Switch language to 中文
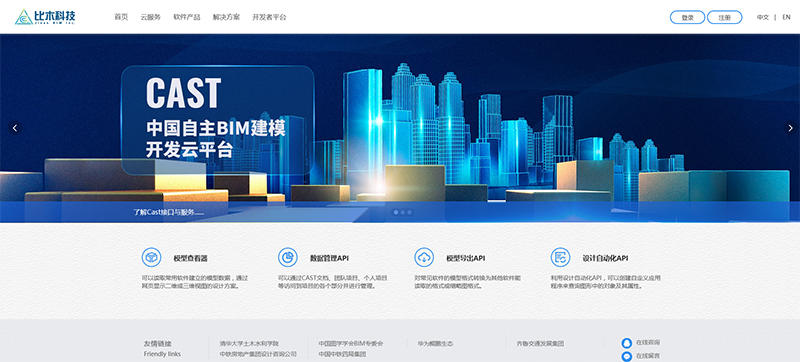This screenshot has width=800, height=362. [763, 17]
